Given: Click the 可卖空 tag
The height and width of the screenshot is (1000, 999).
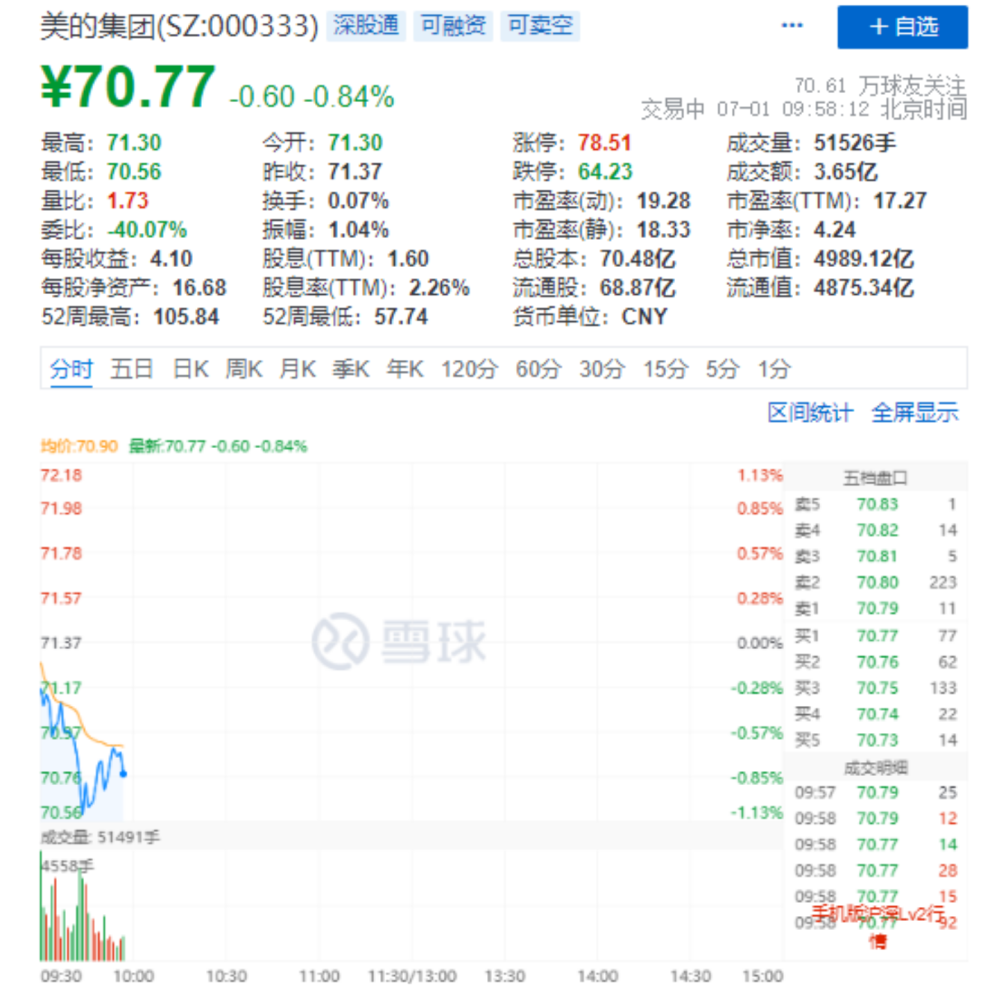Looking at the screenshot, I should (540, 26).
